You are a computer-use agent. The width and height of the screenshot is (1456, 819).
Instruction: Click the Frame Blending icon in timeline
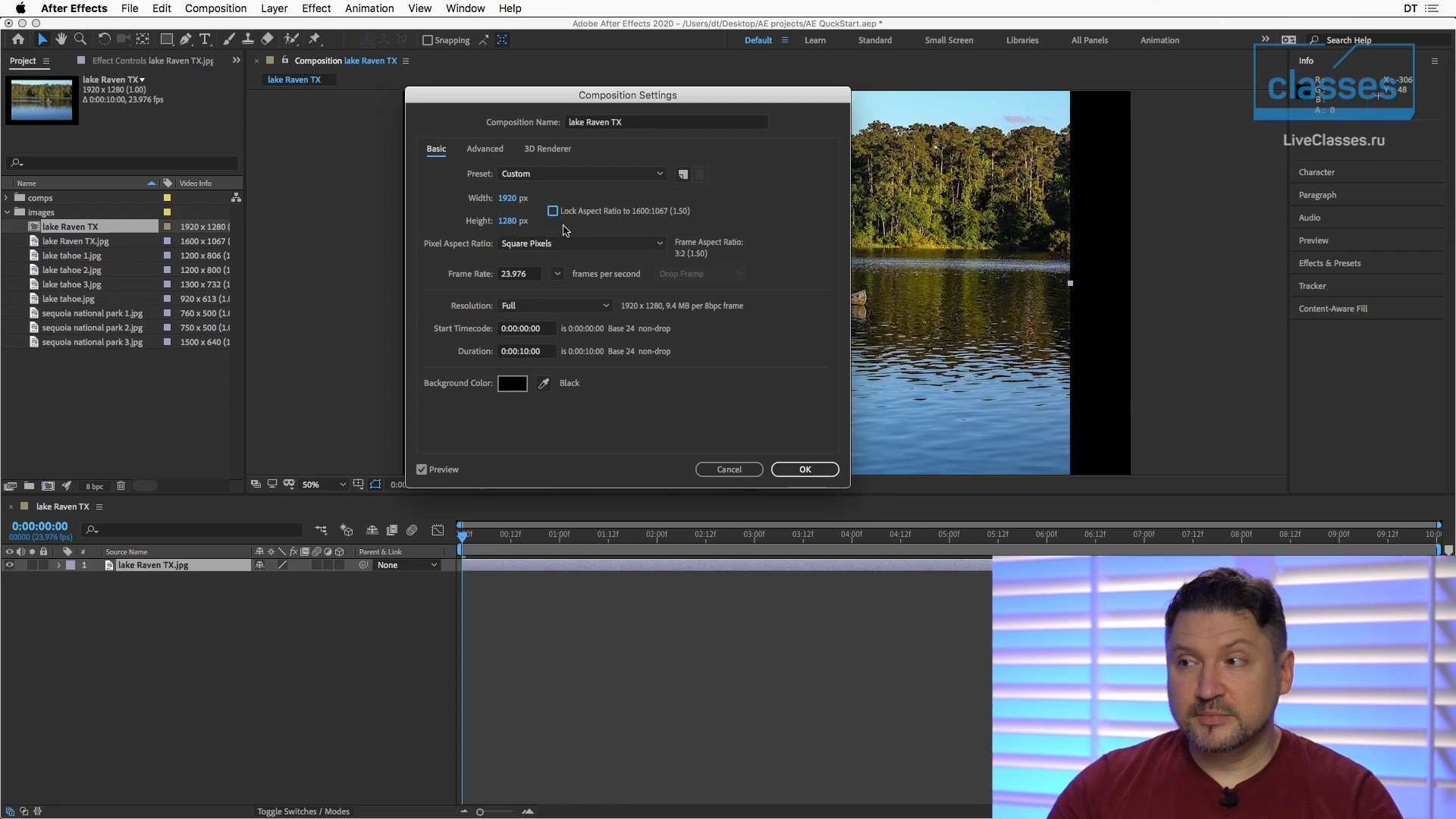click(392, 530)
